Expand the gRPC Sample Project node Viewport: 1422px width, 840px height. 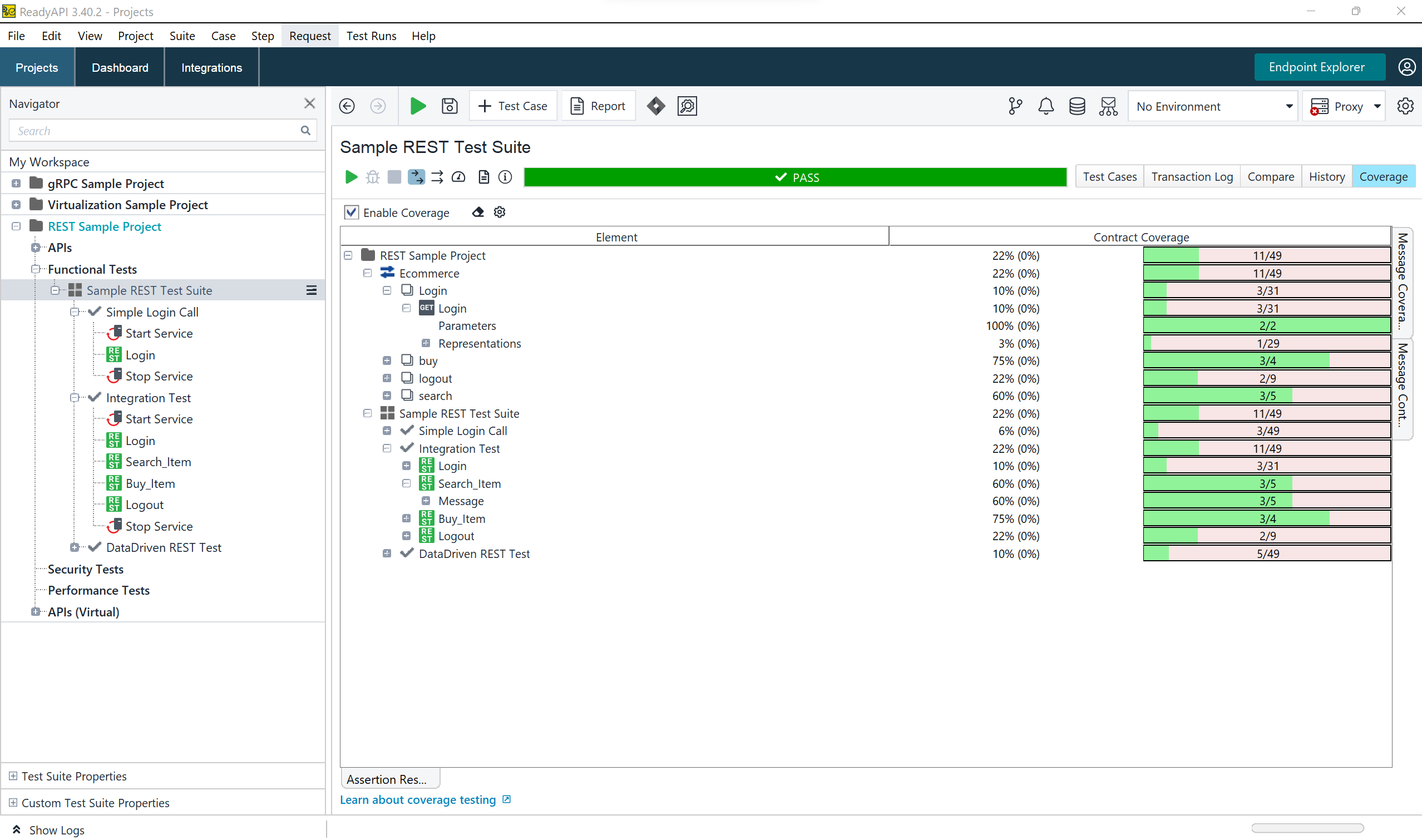(16, 184)
